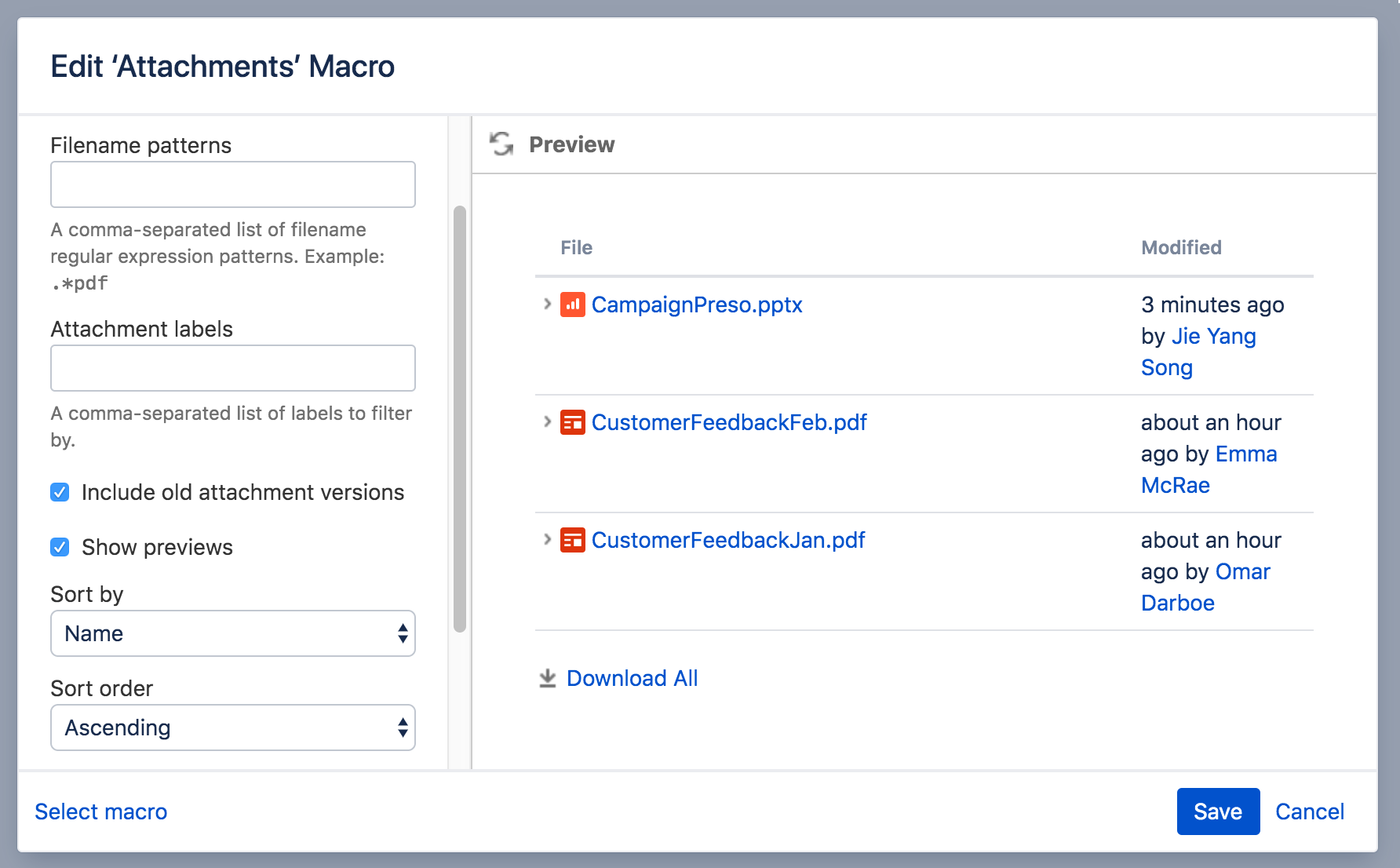Focus the Filename patterns input field

pos(233,184)
